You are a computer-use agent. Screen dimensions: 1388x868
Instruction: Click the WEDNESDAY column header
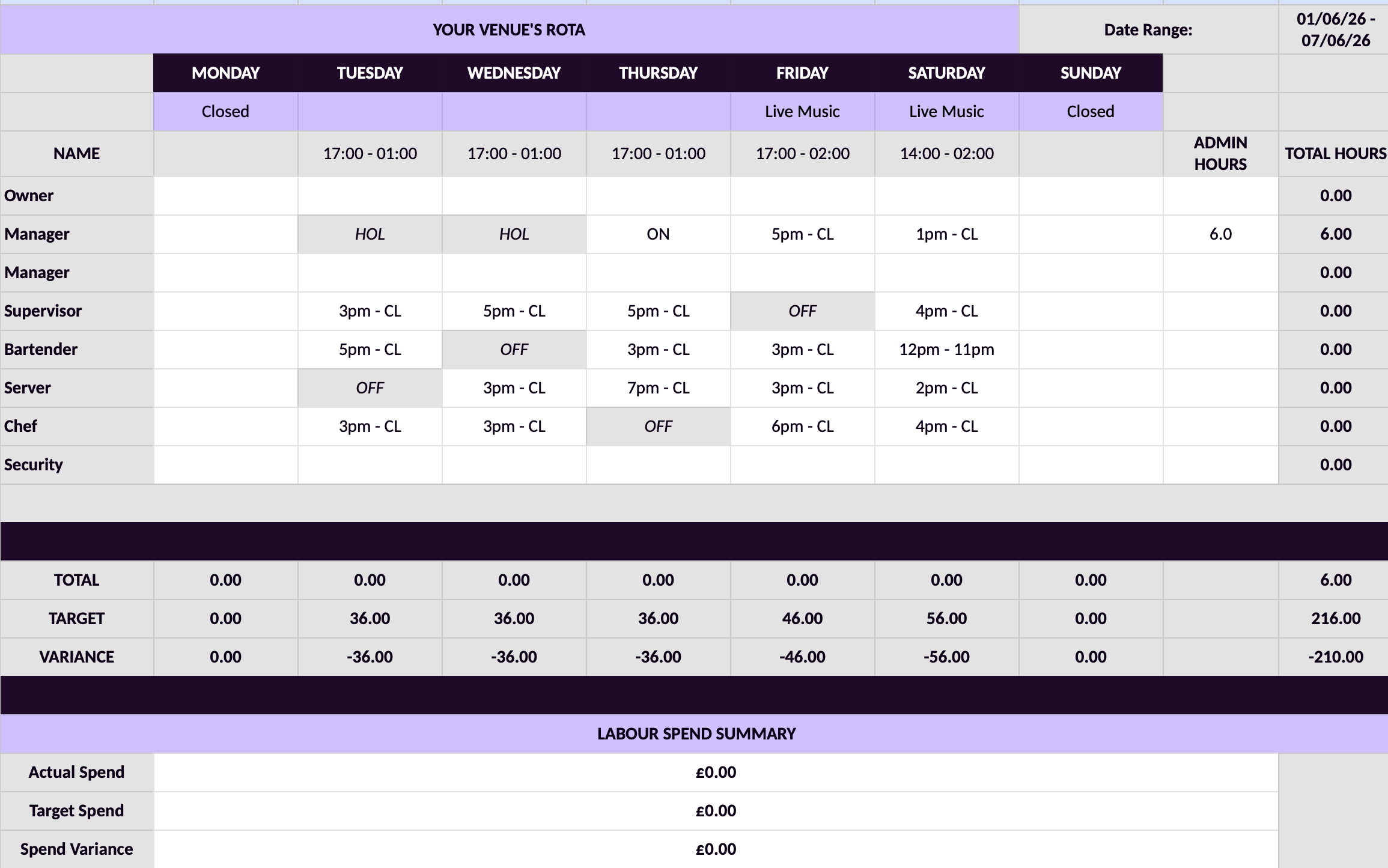(x=514, y=73)
